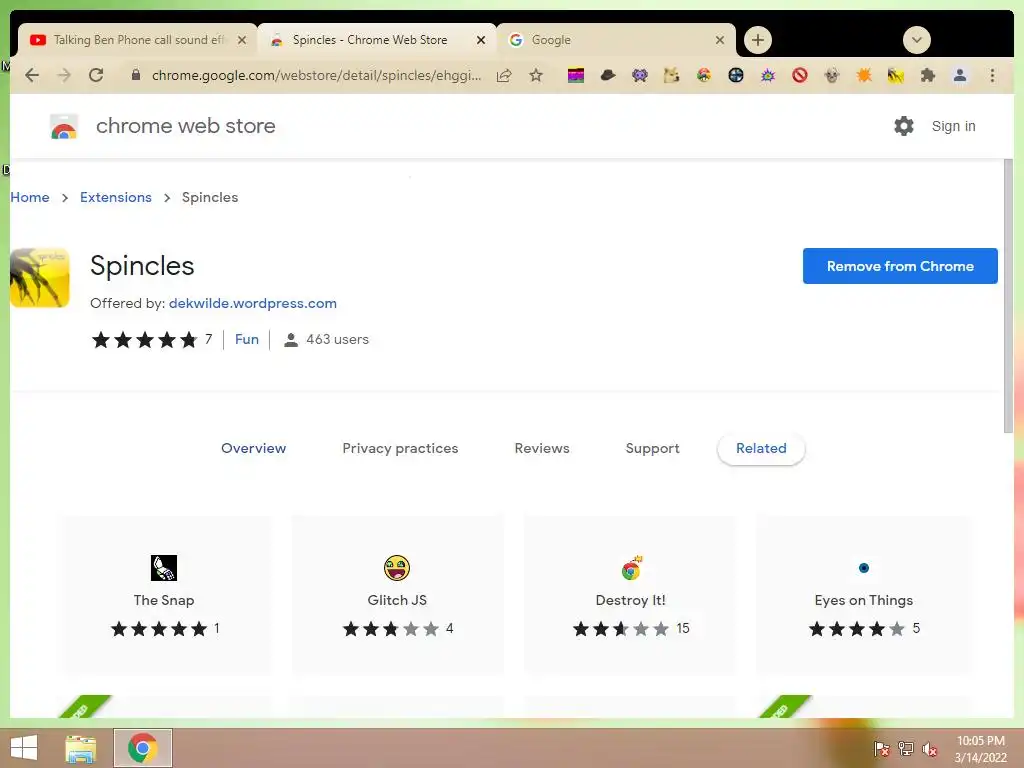The image size is (1024, 768).
Task: Open the Chrome profile avatar button
Action: coord(960,76)
